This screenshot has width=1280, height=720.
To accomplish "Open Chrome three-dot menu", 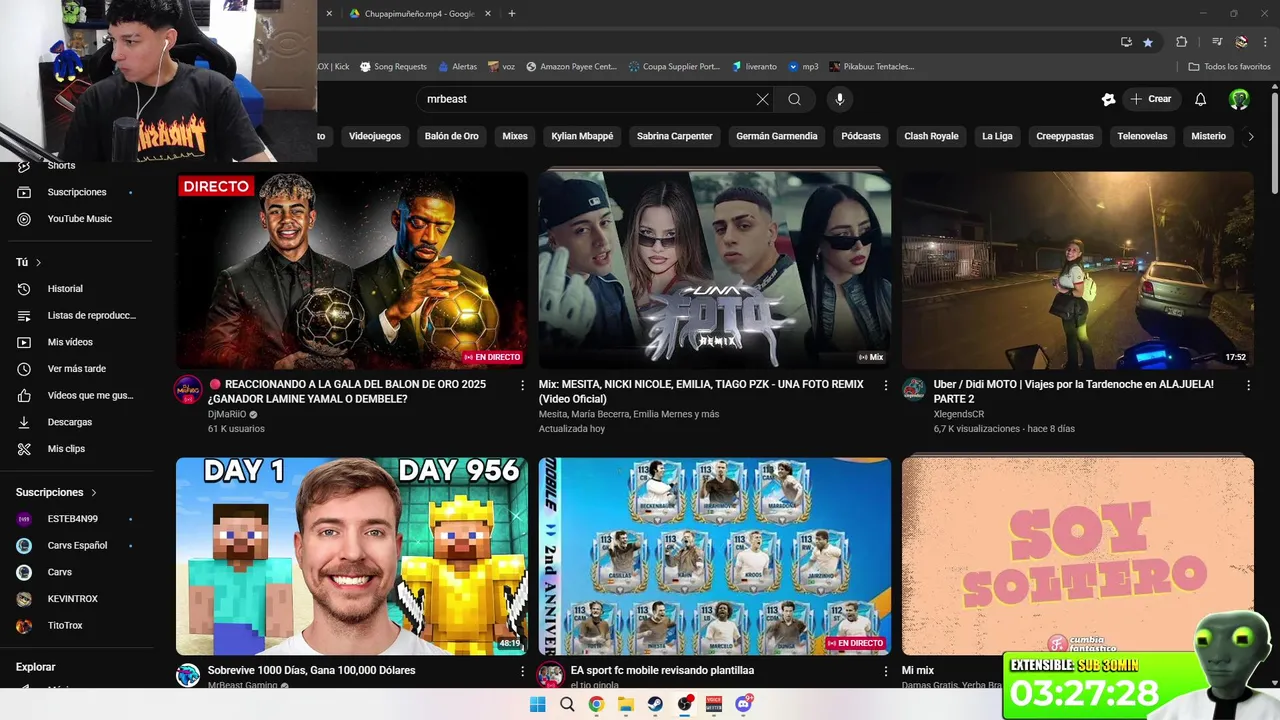I will 1266,42.
